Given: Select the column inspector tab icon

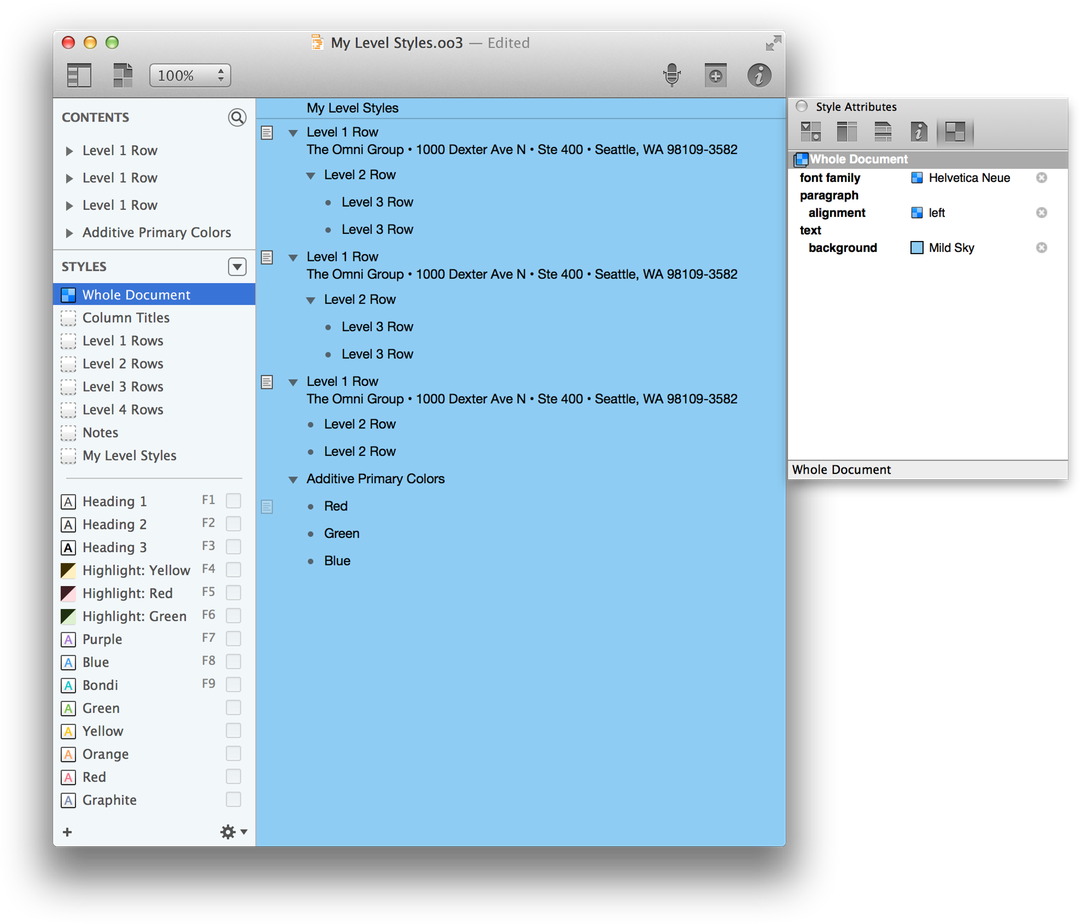Looking at the screenshot, I should 847,131.
